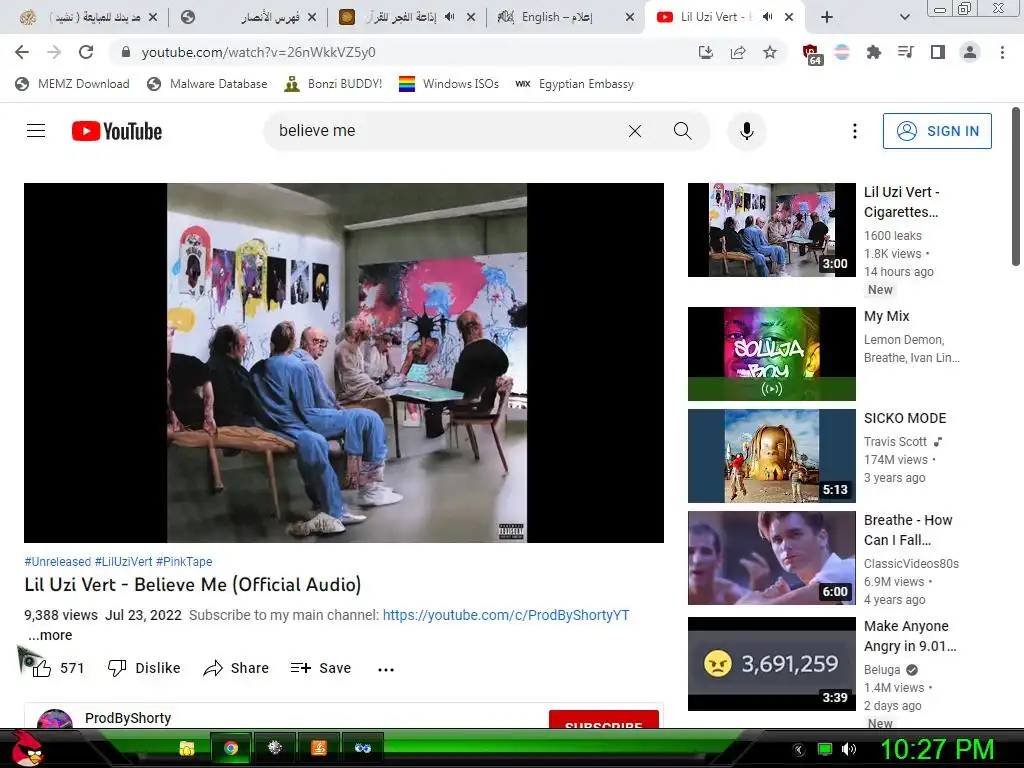This screenshot has width=1024, height=768.
Task: Focus the 'believe me' search field
Action: [x=451, y=131]
